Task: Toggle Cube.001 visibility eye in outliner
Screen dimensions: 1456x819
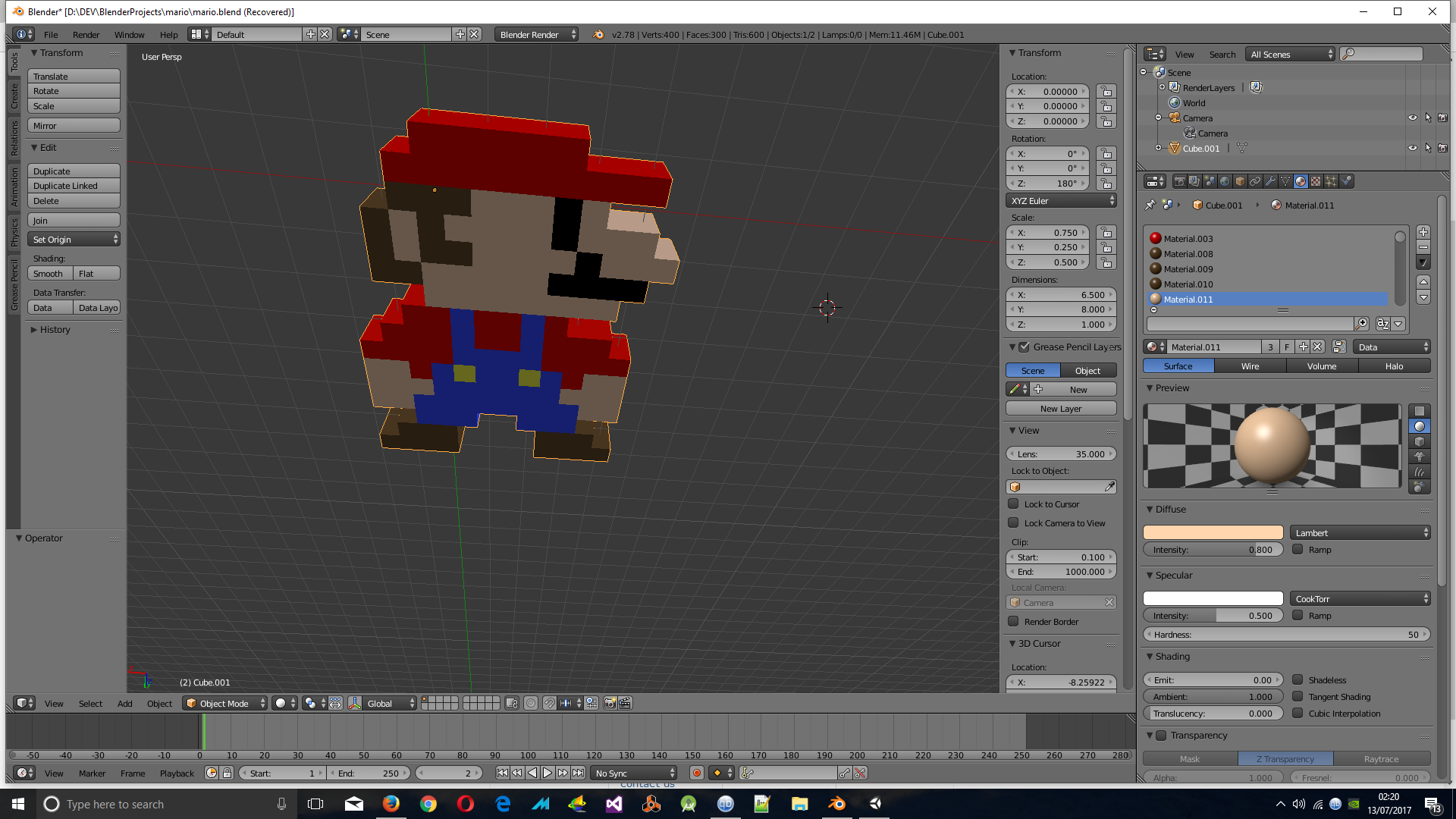Action: click(1412, 148)
